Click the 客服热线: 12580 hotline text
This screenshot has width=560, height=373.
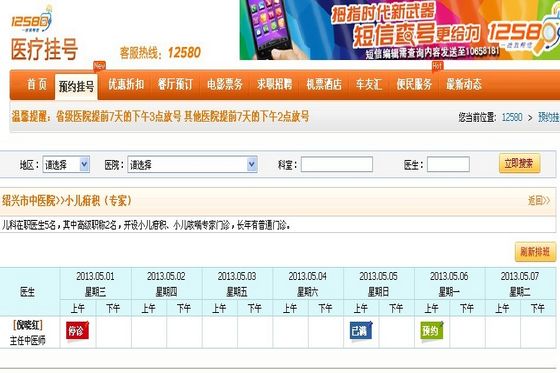click(160, 53)
